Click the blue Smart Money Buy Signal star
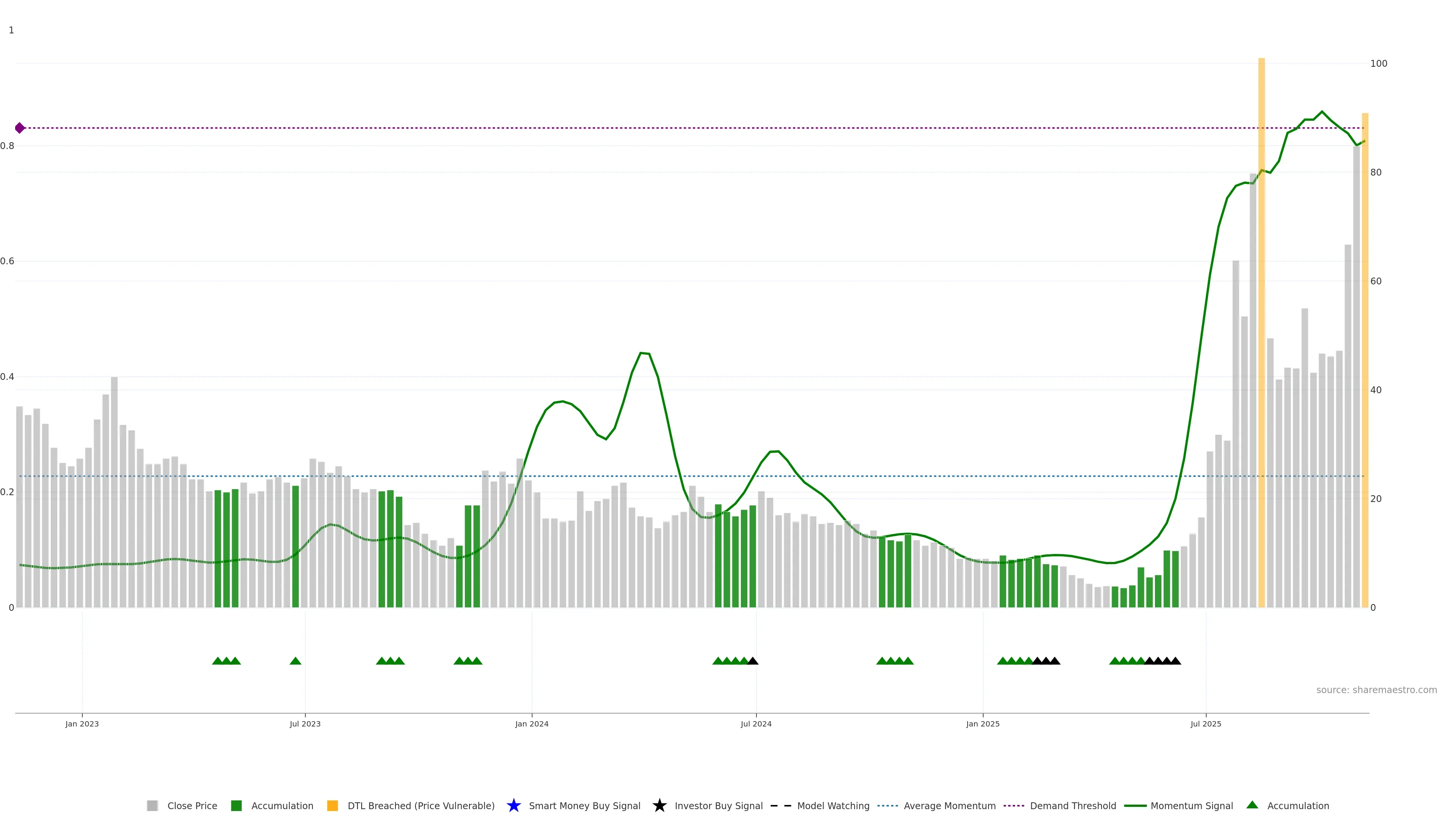 (513, 805)
